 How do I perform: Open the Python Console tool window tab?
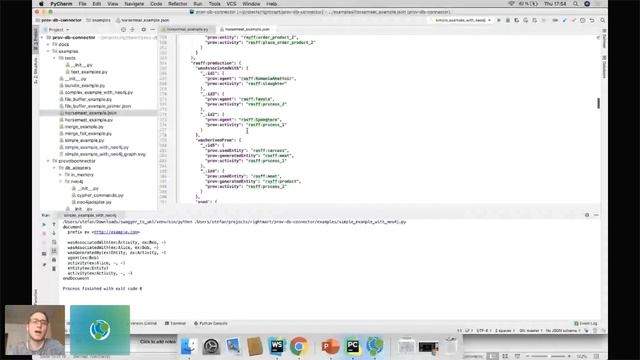(x=211, y=323)
